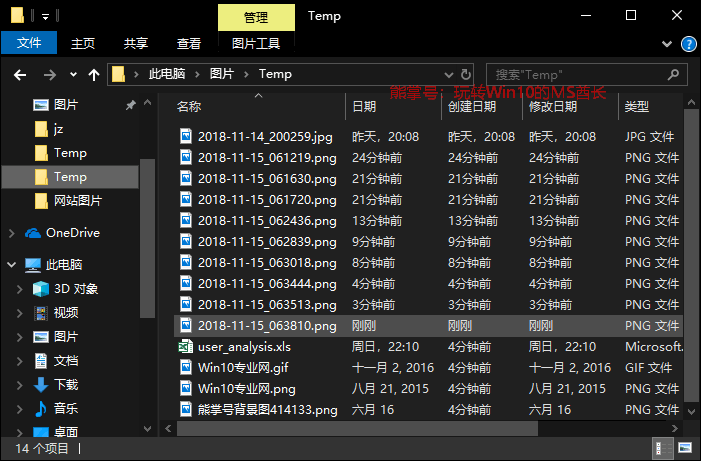Go up one folder level arrow
Viewport: 701px width, 461px height.
pos(93,75)
